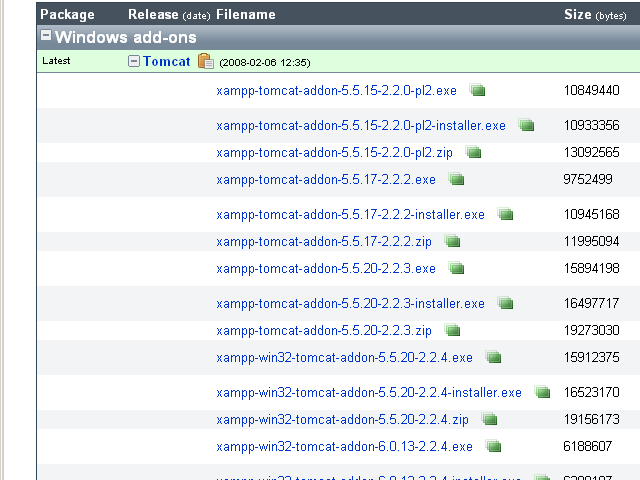This screenshot has width=640, height=480.
Task: Download xampp-tomcat-addon-5.5.15-2.2.0-pl2.zip
Action: 334,153
